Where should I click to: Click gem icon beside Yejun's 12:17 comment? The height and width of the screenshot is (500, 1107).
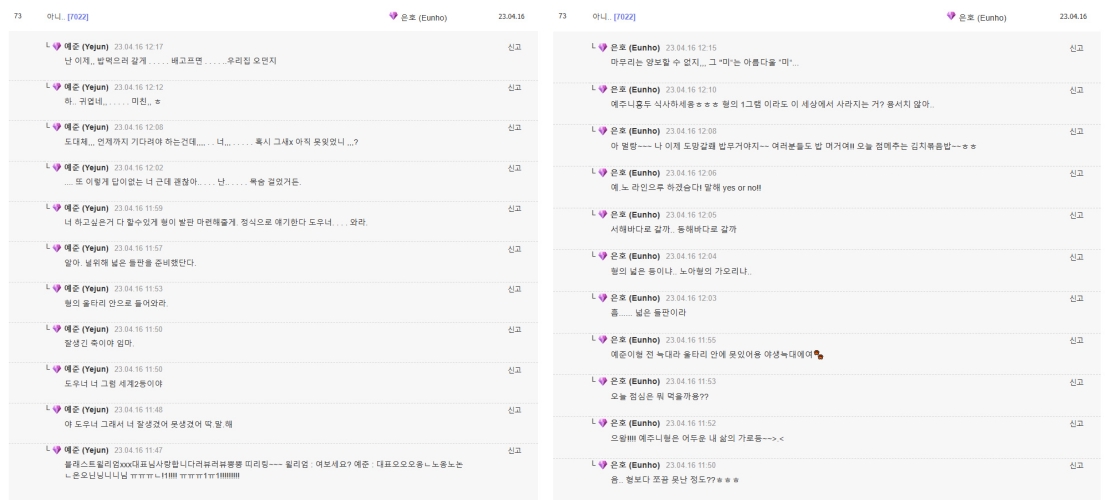point(56,47)
